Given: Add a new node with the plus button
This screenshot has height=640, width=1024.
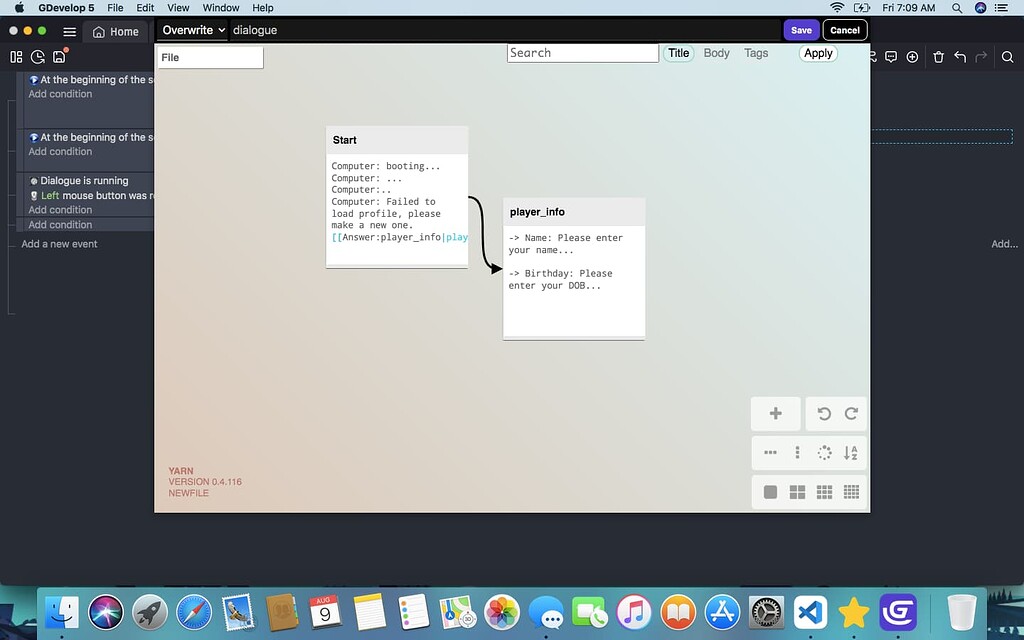Looking at the screenshot, I should coord(775,413).
